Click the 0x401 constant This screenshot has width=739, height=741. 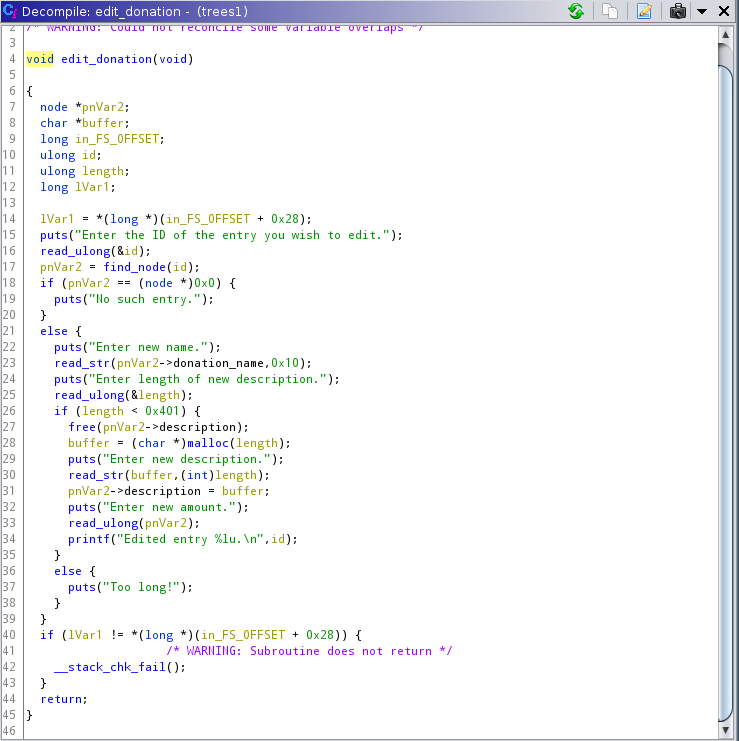click(162, 411)
